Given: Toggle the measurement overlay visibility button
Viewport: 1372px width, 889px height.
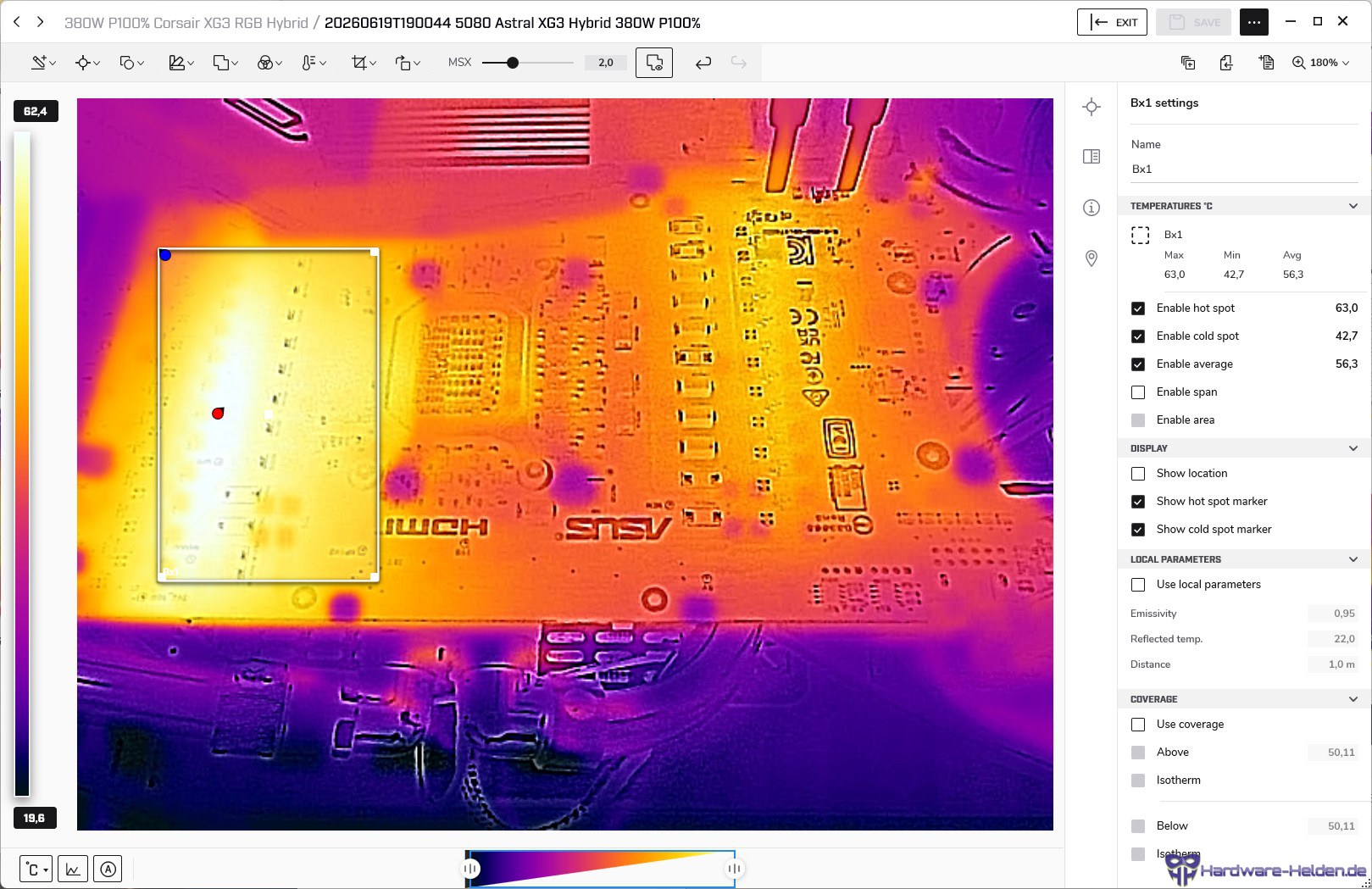Looking at the screenshot, I should [654, 63].
